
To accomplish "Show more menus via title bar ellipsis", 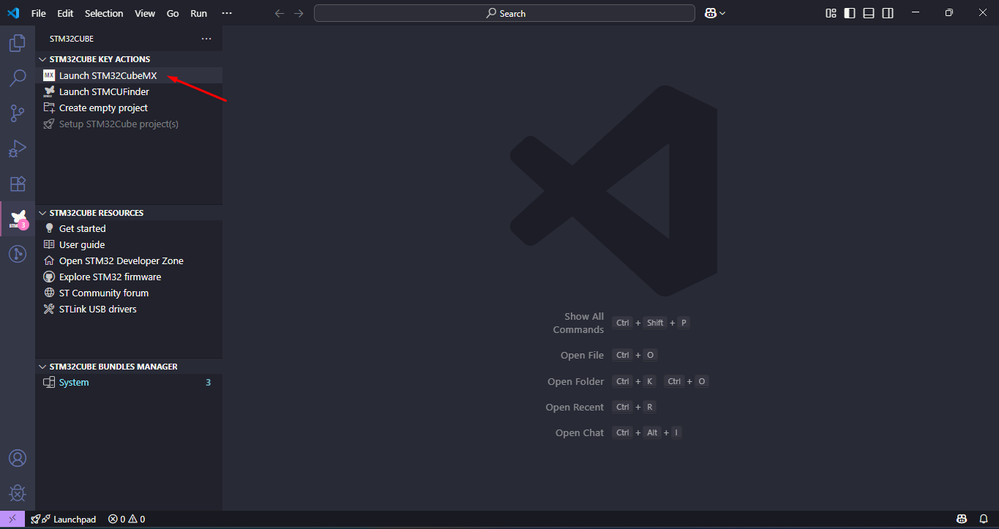I will (227, 13).
